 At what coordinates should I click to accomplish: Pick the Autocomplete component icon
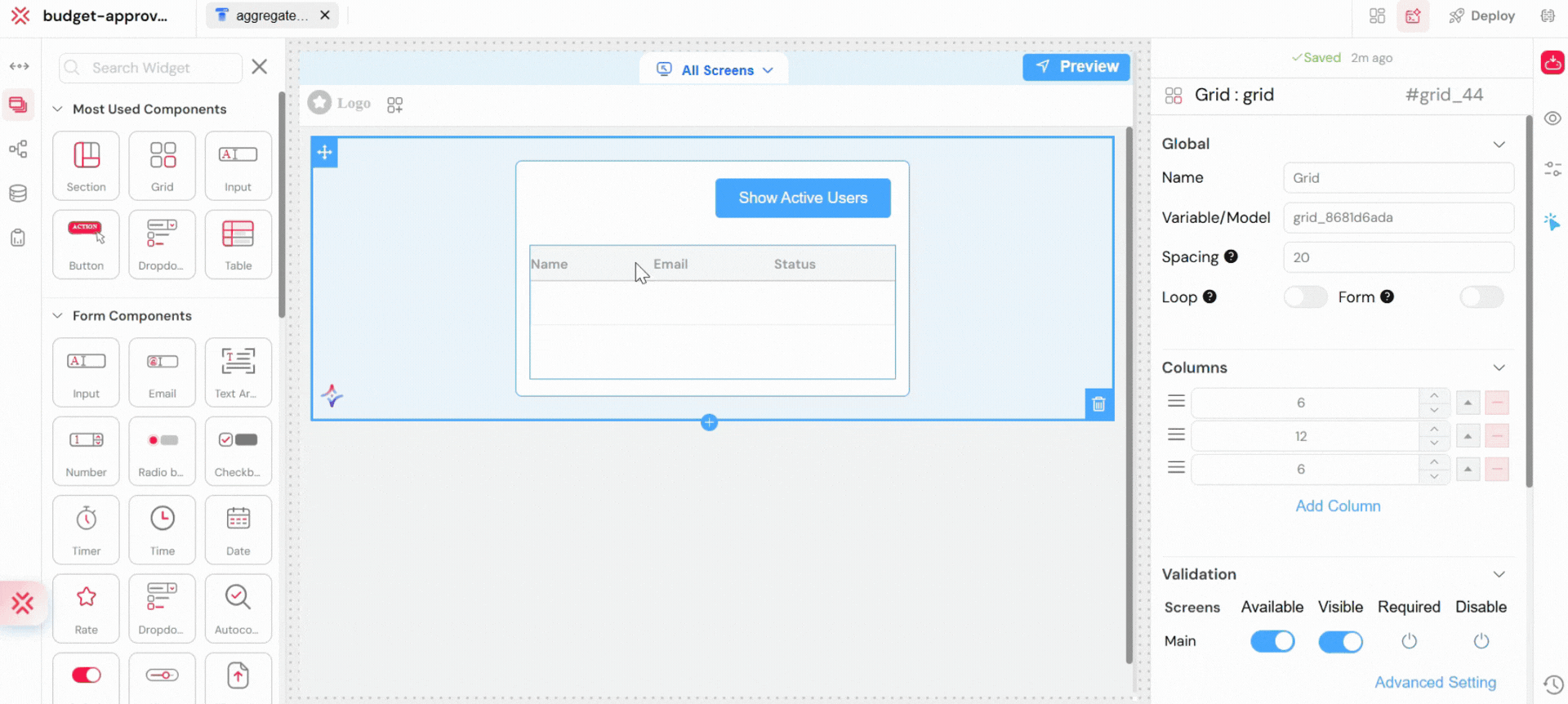click(x=238, y=608)
